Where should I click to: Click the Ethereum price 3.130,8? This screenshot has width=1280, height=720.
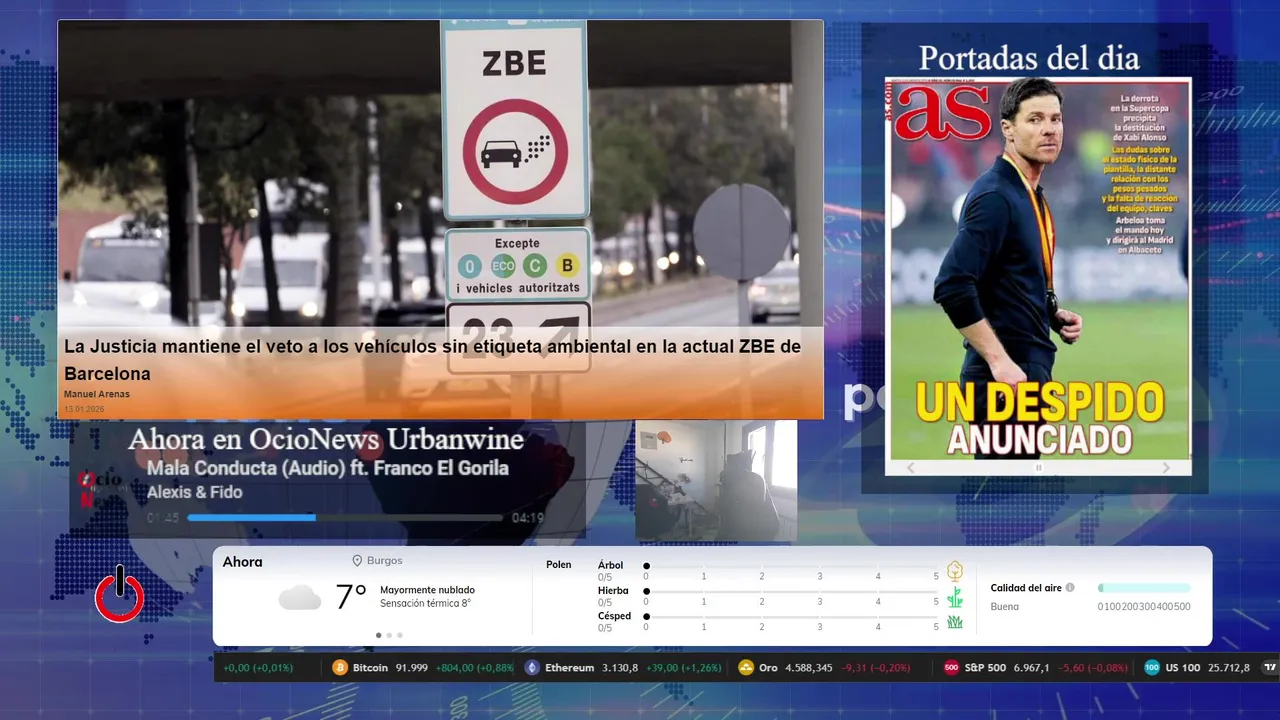620,668
